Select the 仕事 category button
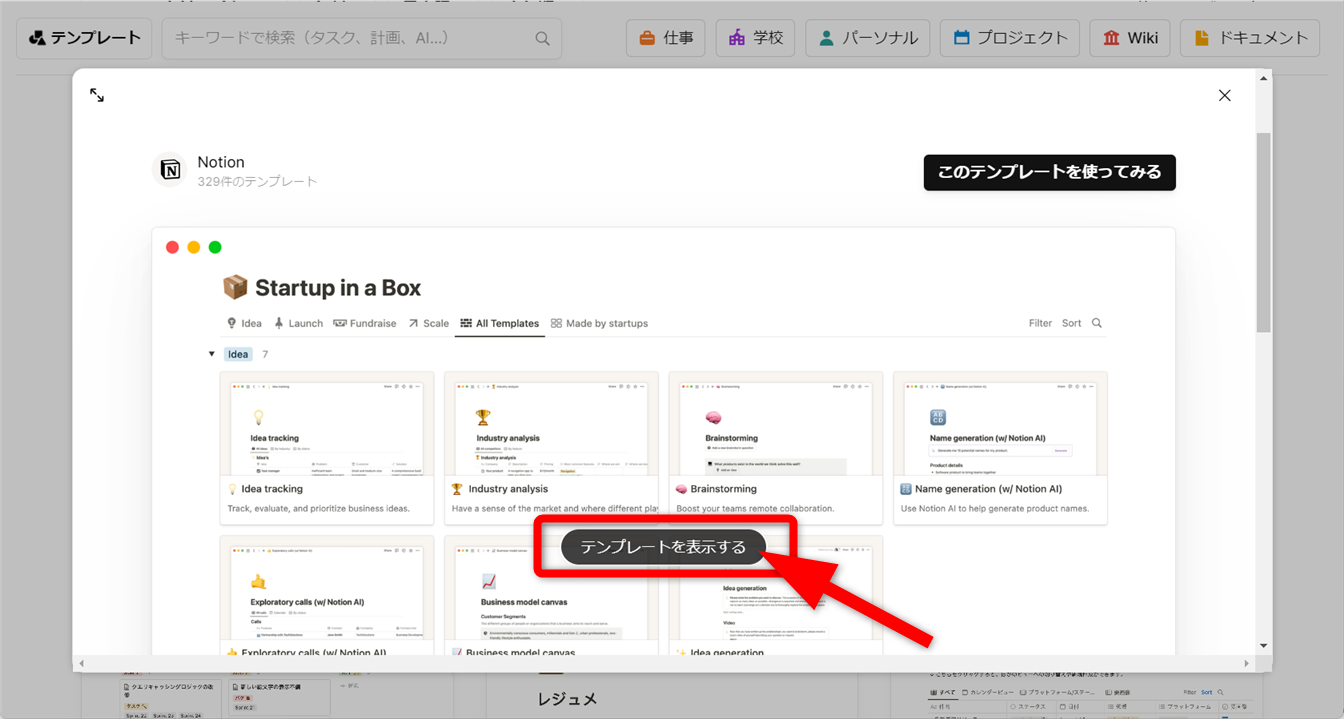The height and width of the screenshot is (719, 1344). [666, 38]
